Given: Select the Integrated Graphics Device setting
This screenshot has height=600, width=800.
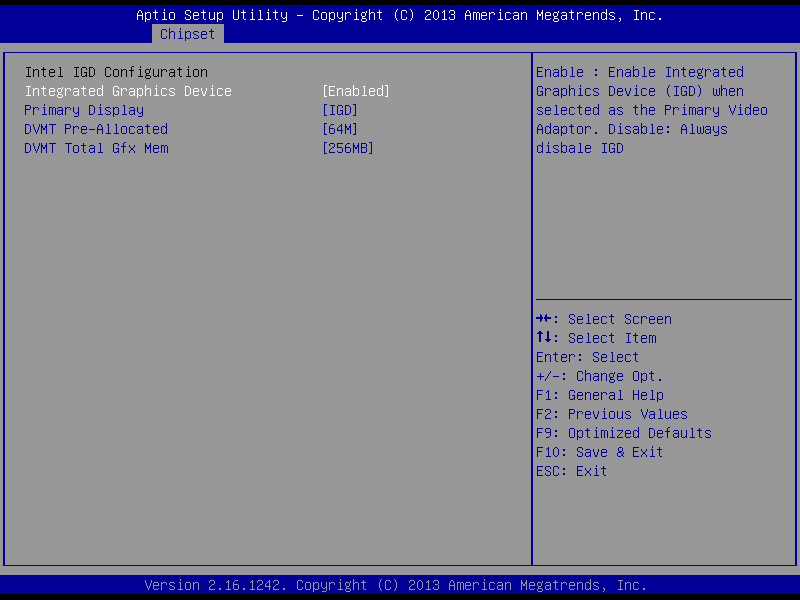Looking at the screenshot, I should [x=128, y=91].
